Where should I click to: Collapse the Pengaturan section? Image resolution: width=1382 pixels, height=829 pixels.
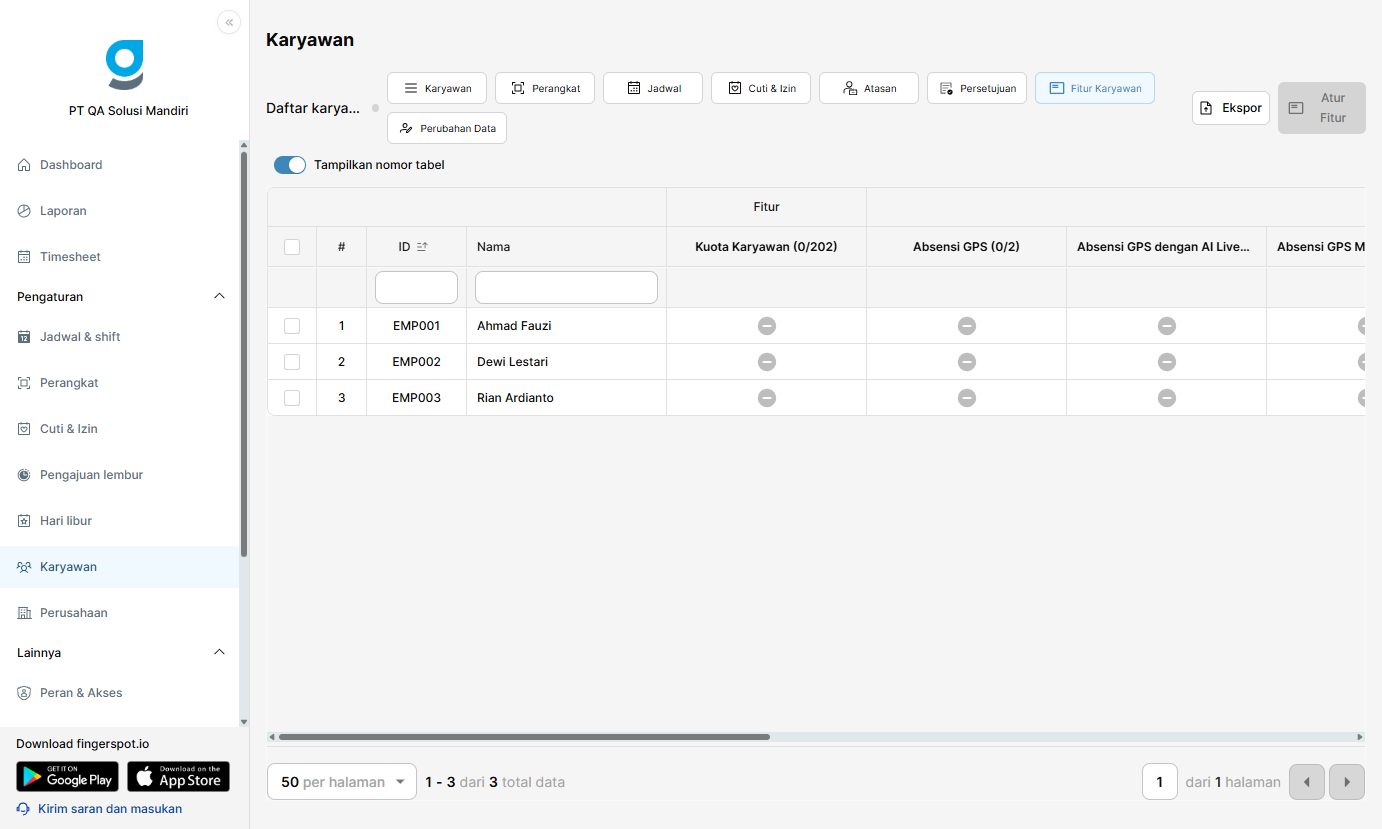tap(220, 297)
